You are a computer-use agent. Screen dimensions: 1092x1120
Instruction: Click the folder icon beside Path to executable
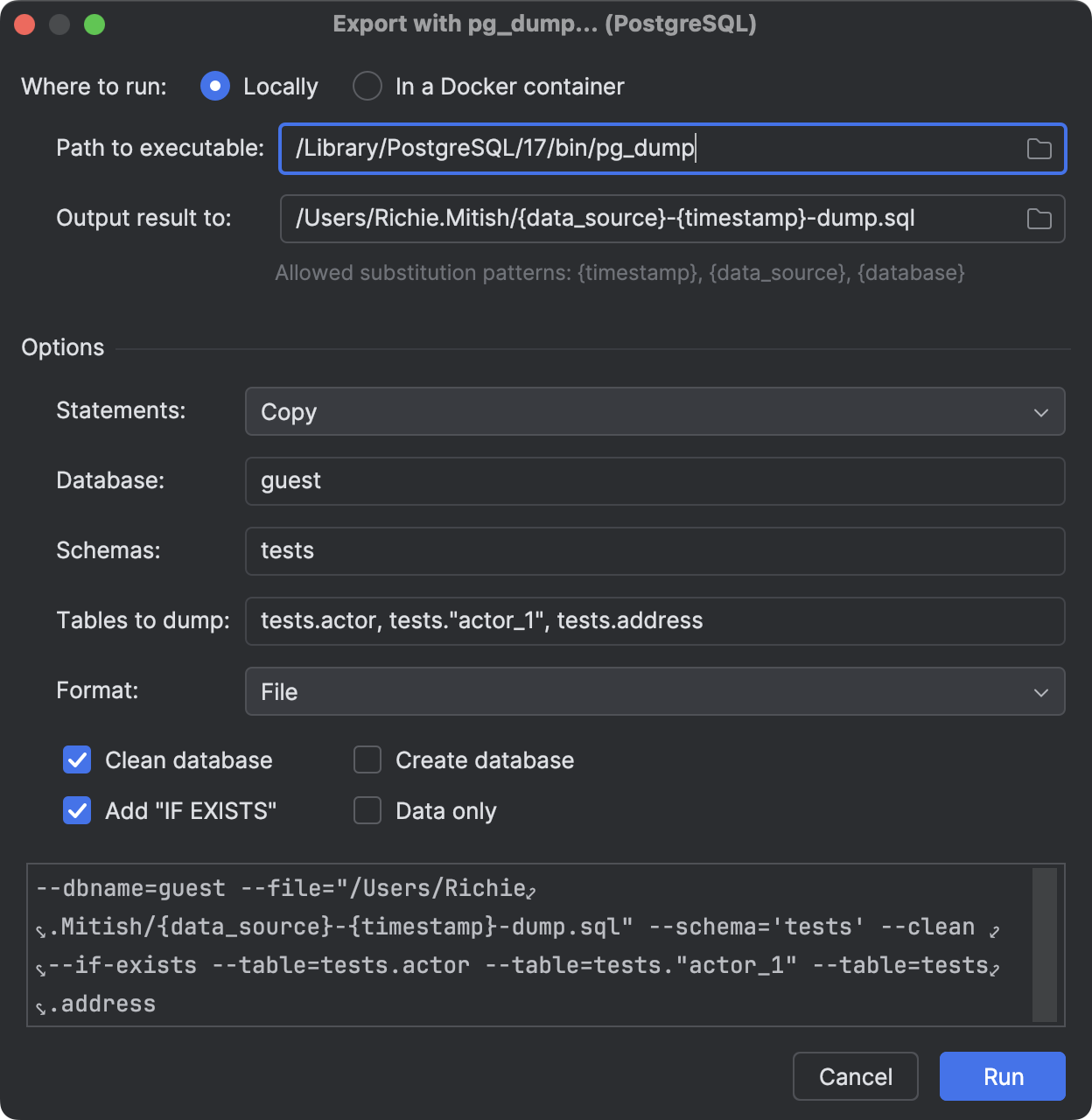1039,149
